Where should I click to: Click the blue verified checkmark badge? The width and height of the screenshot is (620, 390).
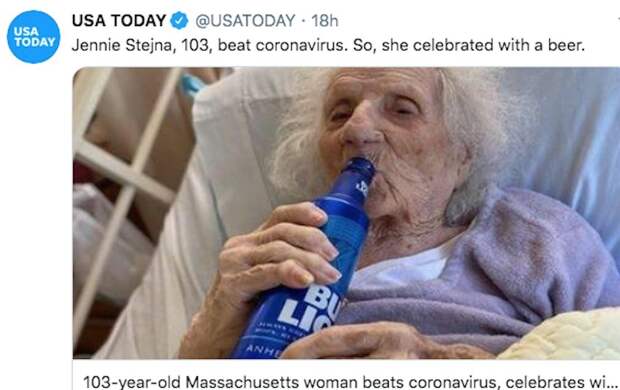click(x=179, y=21)
